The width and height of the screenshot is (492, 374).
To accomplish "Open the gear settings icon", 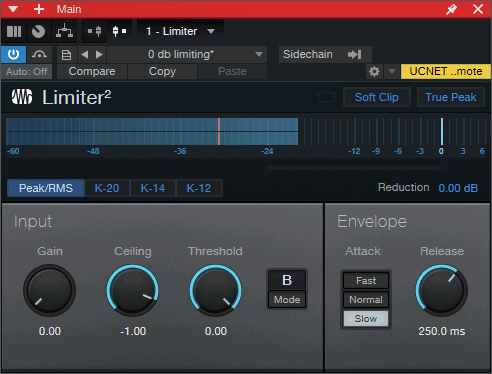I will 374,71.
